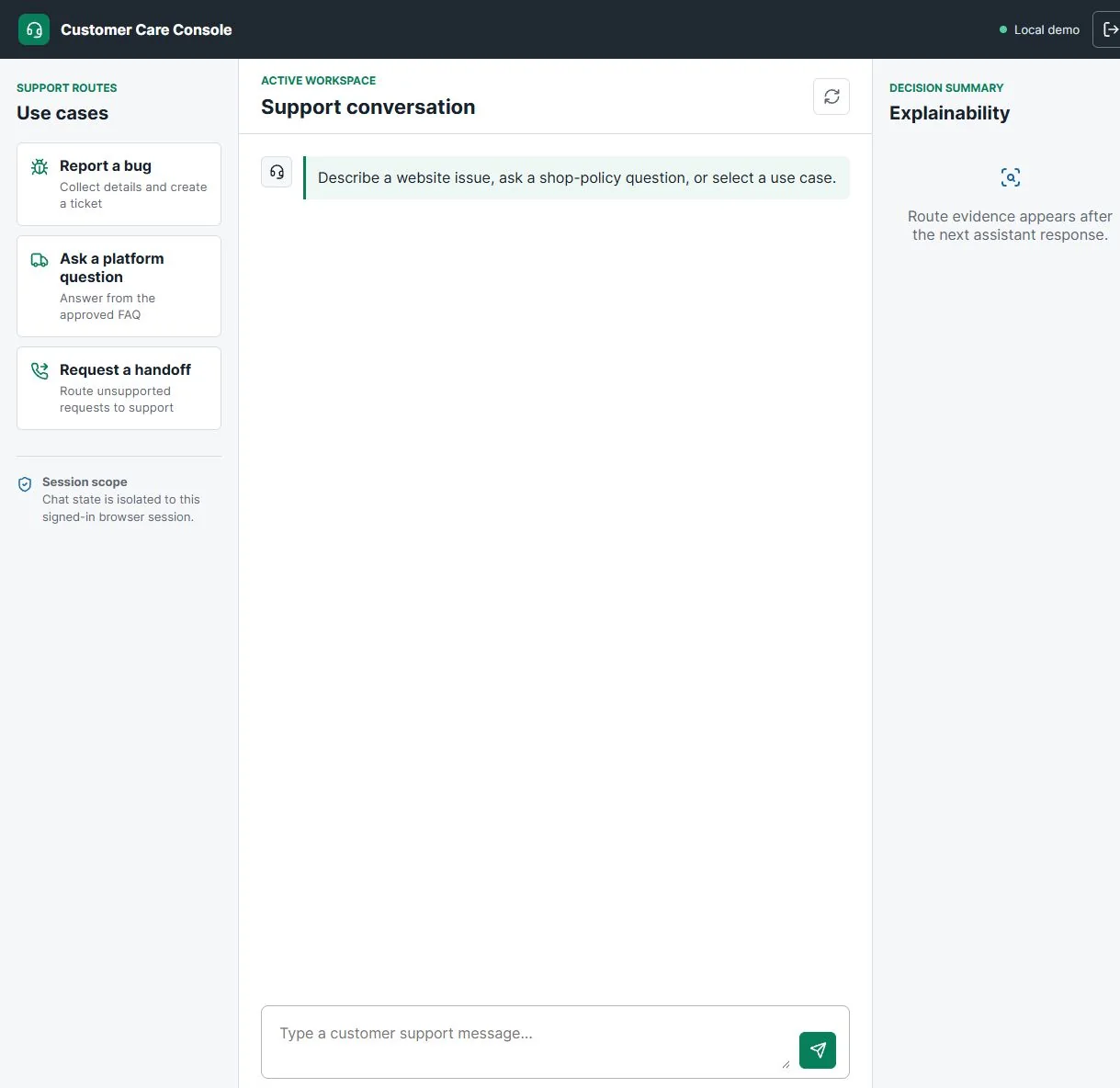The width and height of the screenshot is (1120, 1088).
Task: Click the assistant greeting message bubble
Action: (576, 177)
